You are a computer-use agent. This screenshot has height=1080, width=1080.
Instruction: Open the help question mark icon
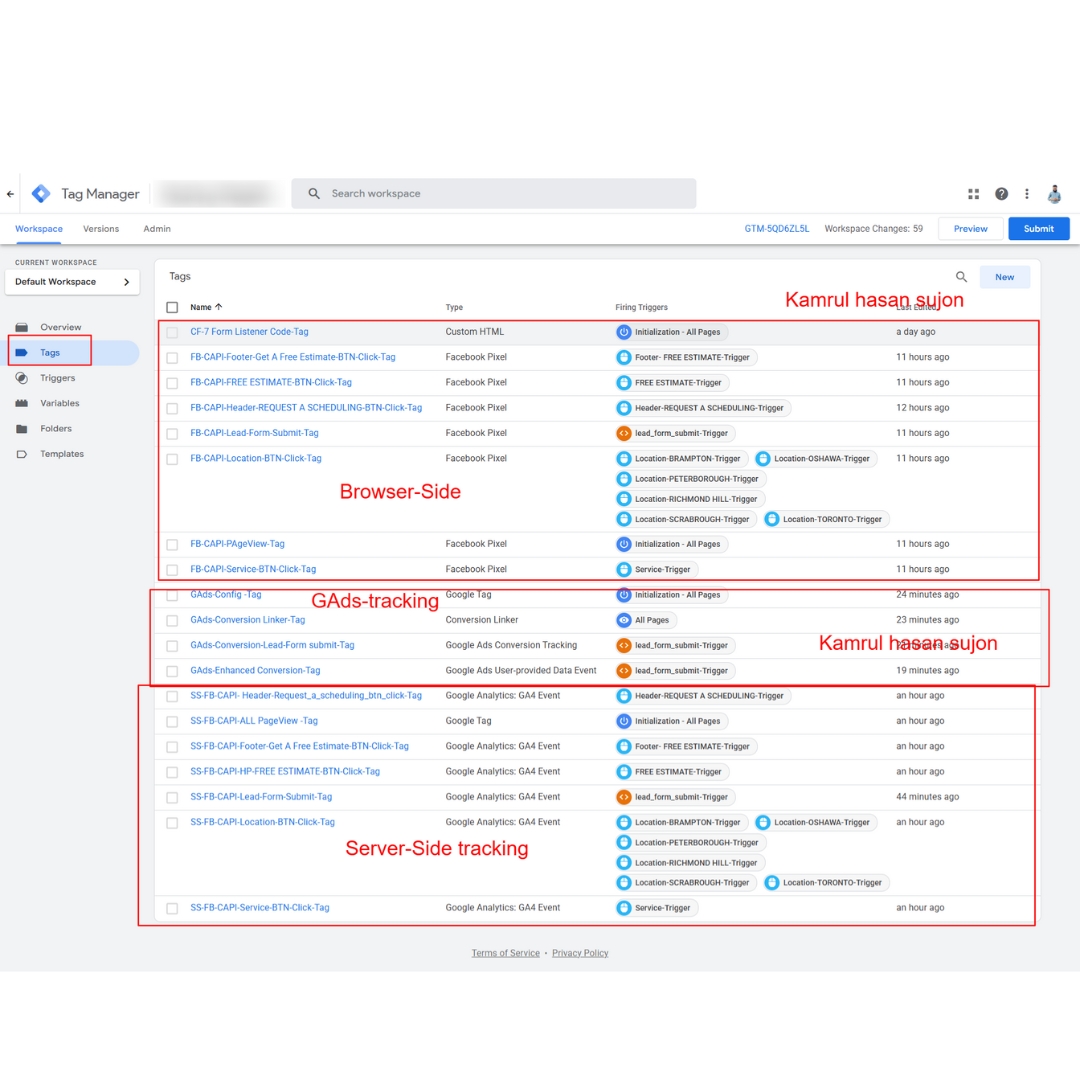pyautogui.click(x=1001, y=194)
